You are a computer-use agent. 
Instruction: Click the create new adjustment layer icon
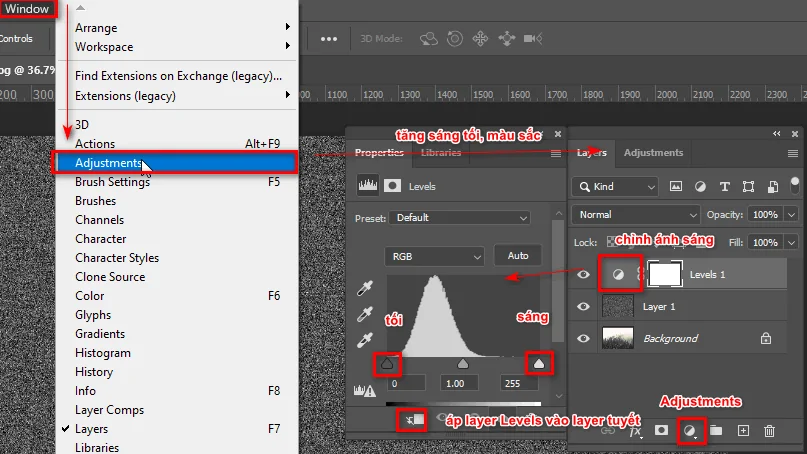pyautogui.click(x=689, y=430)
